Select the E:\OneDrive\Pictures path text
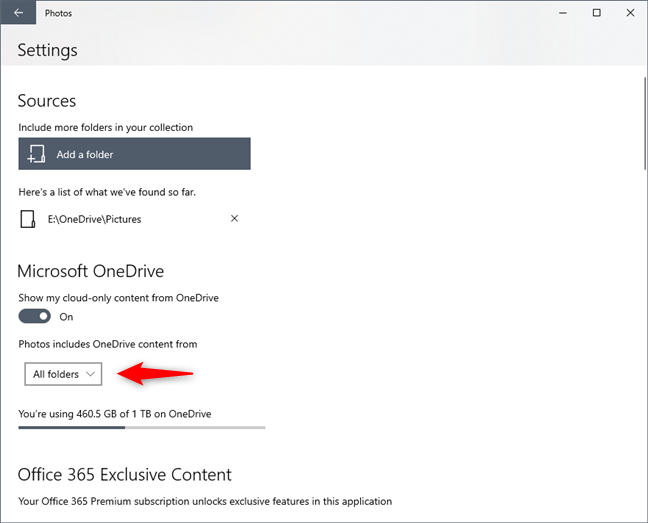 (x=95, y=219)
